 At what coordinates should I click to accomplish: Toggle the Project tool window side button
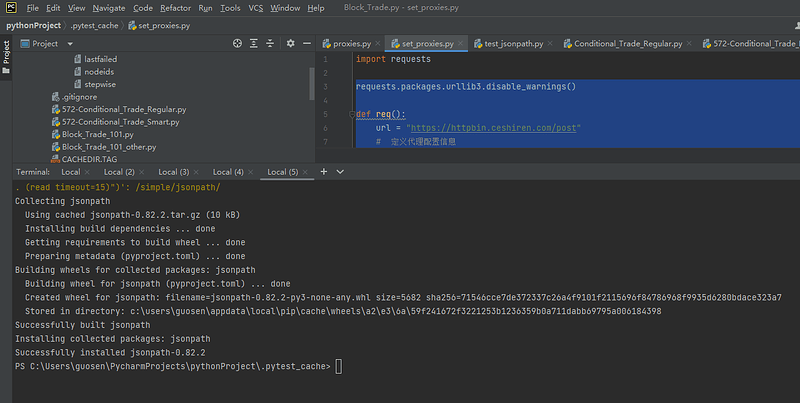pos(6,57)
